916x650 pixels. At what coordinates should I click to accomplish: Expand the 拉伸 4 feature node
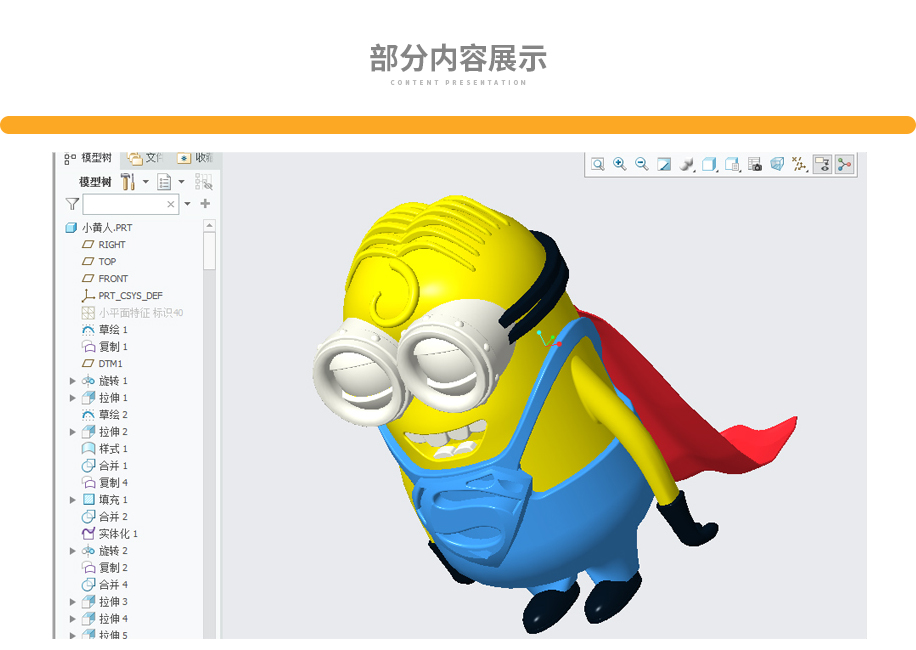click(72, 618)
